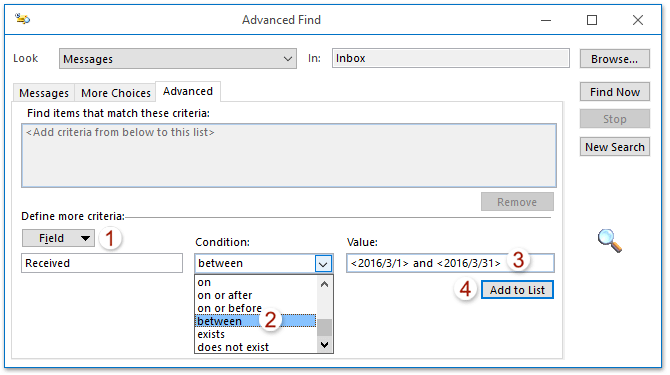
Task: Click the criteria list box
Action: (289, 155)
